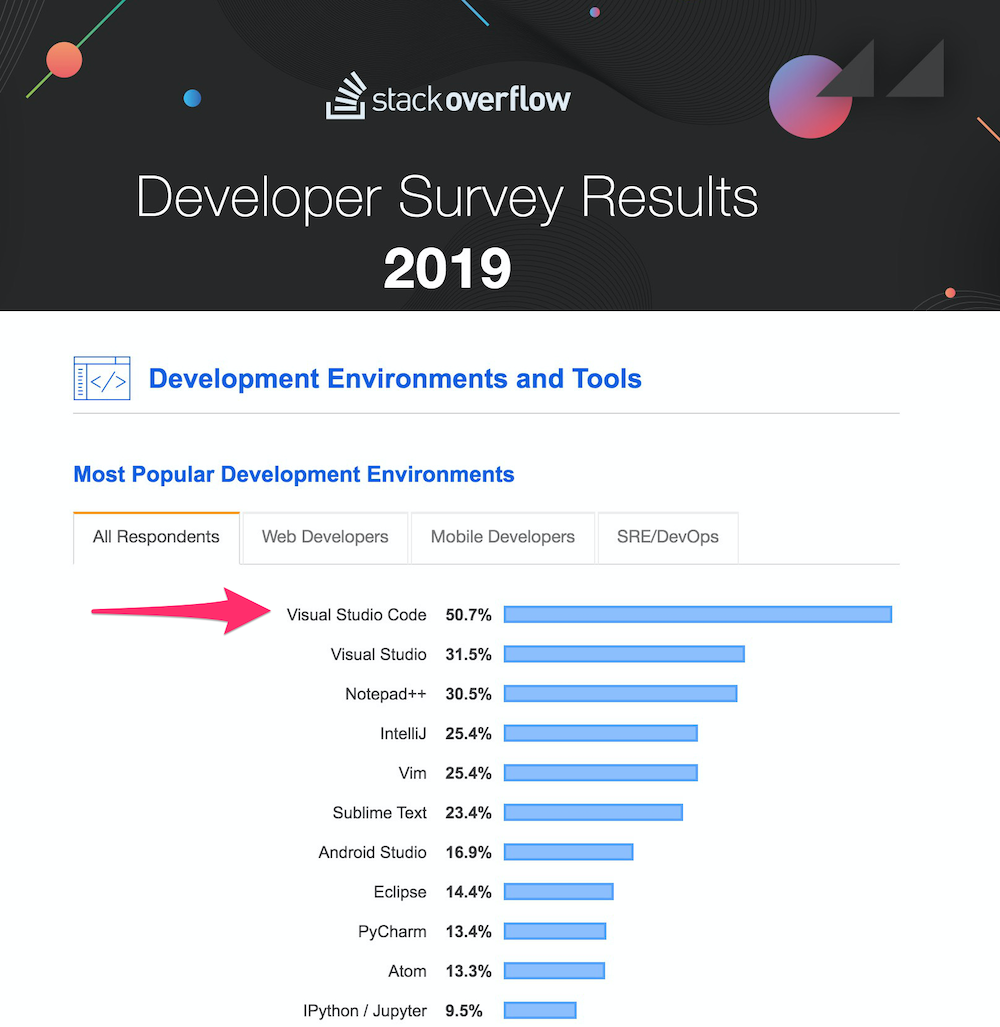Viewport: 1000px width, 1027px height.
Task: Click the 14.4% value
Action: [x=468, y=892]
